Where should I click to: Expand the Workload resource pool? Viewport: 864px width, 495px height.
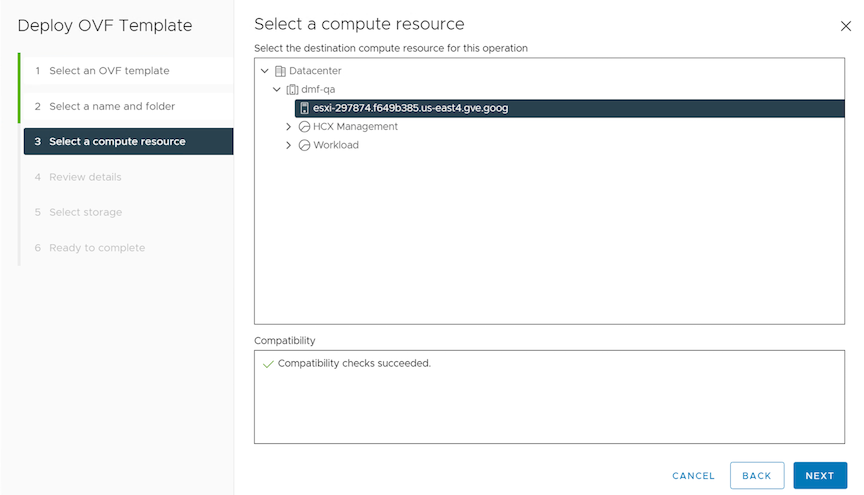[288, 146]
